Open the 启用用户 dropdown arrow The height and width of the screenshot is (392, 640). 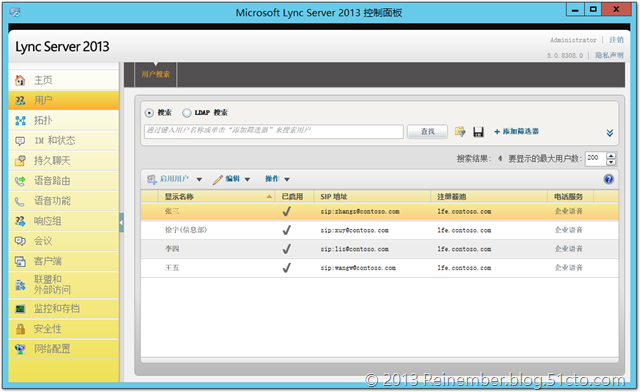pos(199,179)
